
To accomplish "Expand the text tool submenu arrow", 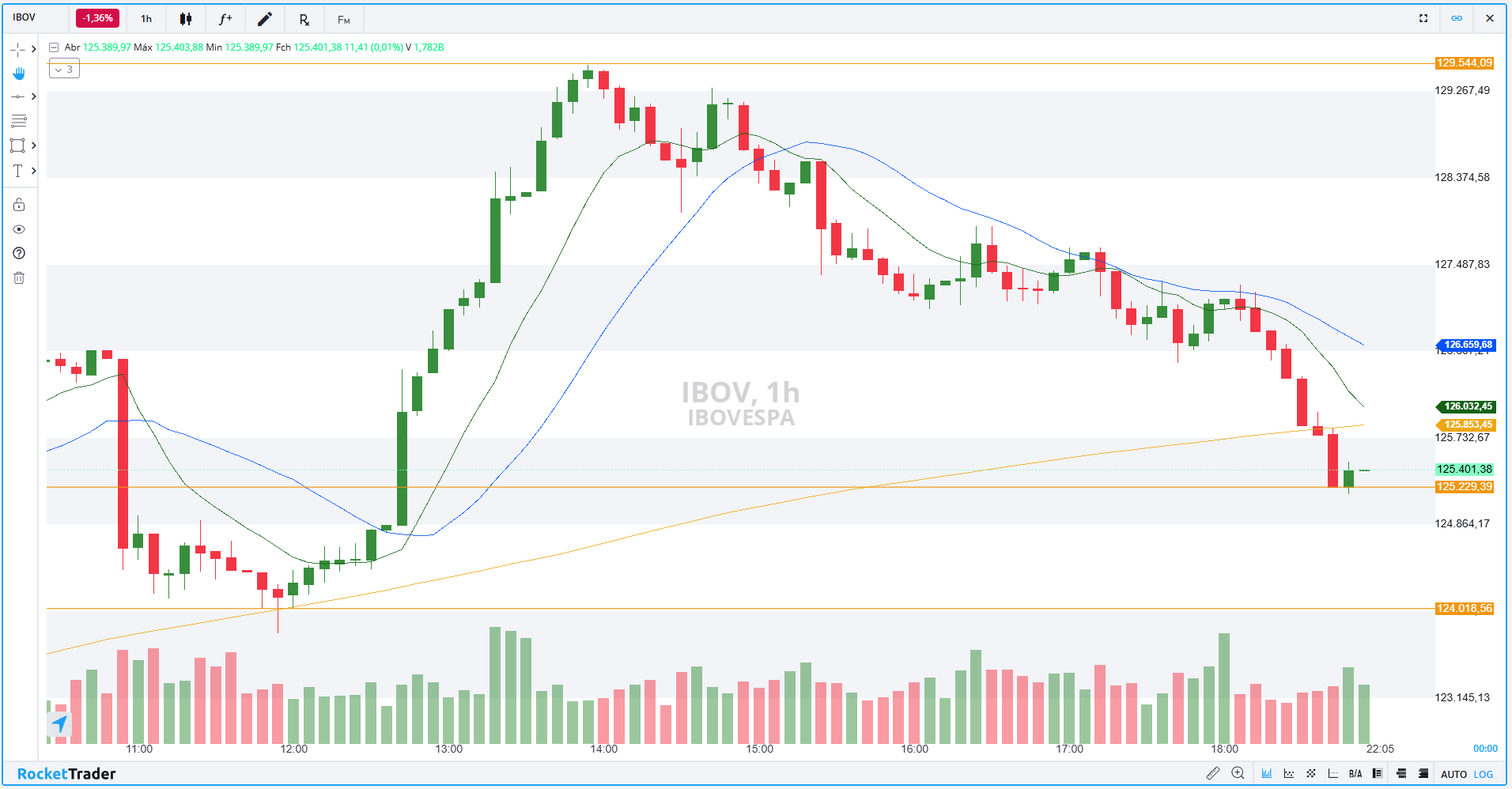I will coord(33,171).
